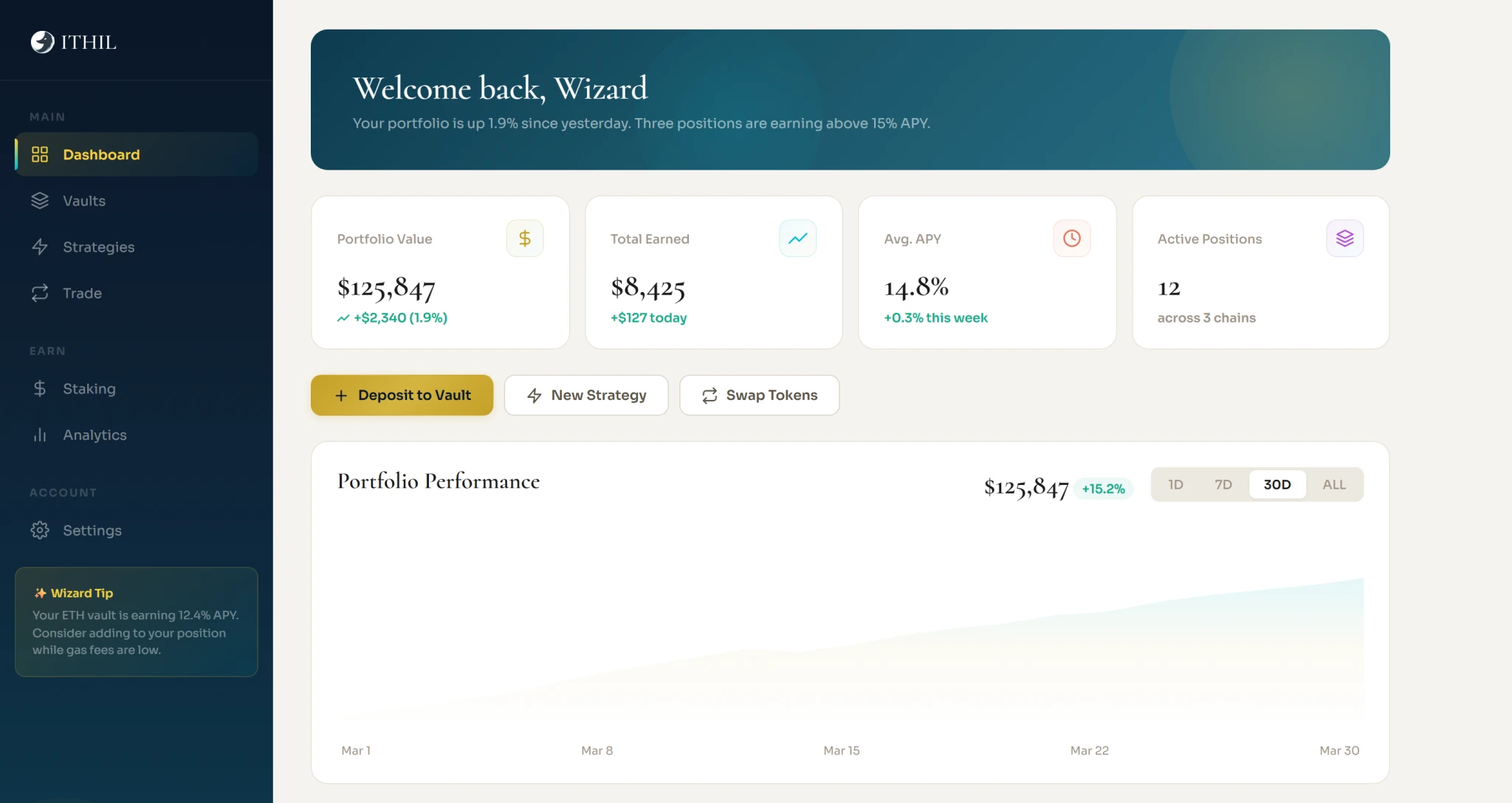The image size is (1512, 803).
Task: Click the $125,847 value on Portfolio Value card
Action: (386, 288)
